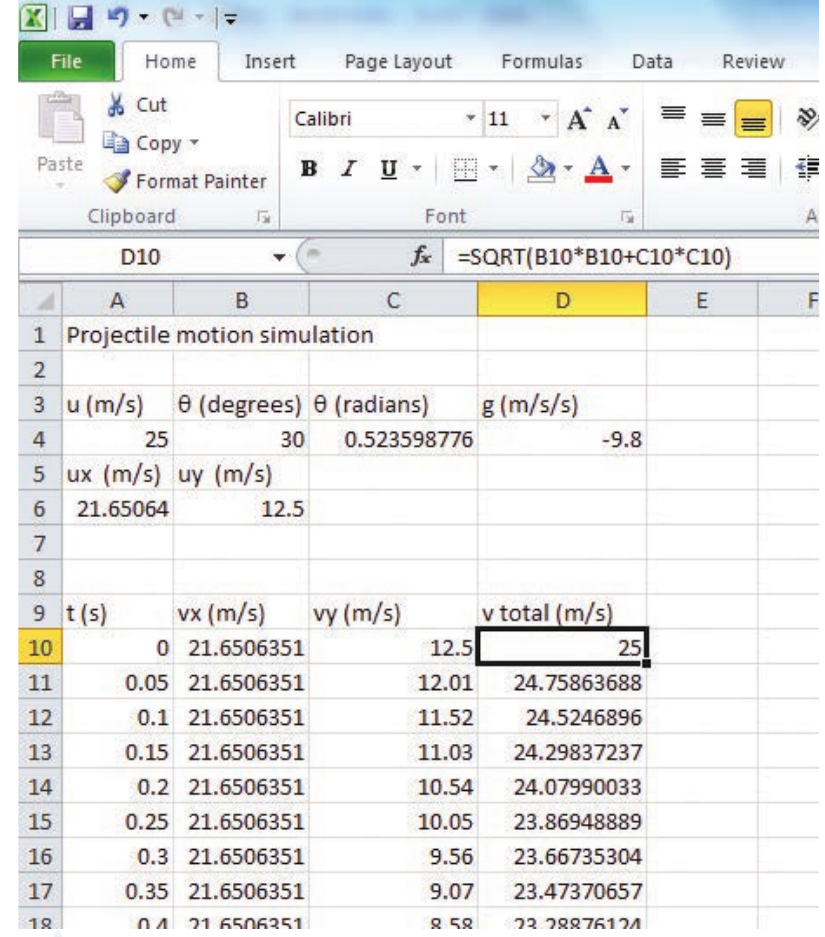This screenshot has height=937, width=825.
Task: Open the underline style dropdown
Action: pyautogui.click(x=417, y=169)
